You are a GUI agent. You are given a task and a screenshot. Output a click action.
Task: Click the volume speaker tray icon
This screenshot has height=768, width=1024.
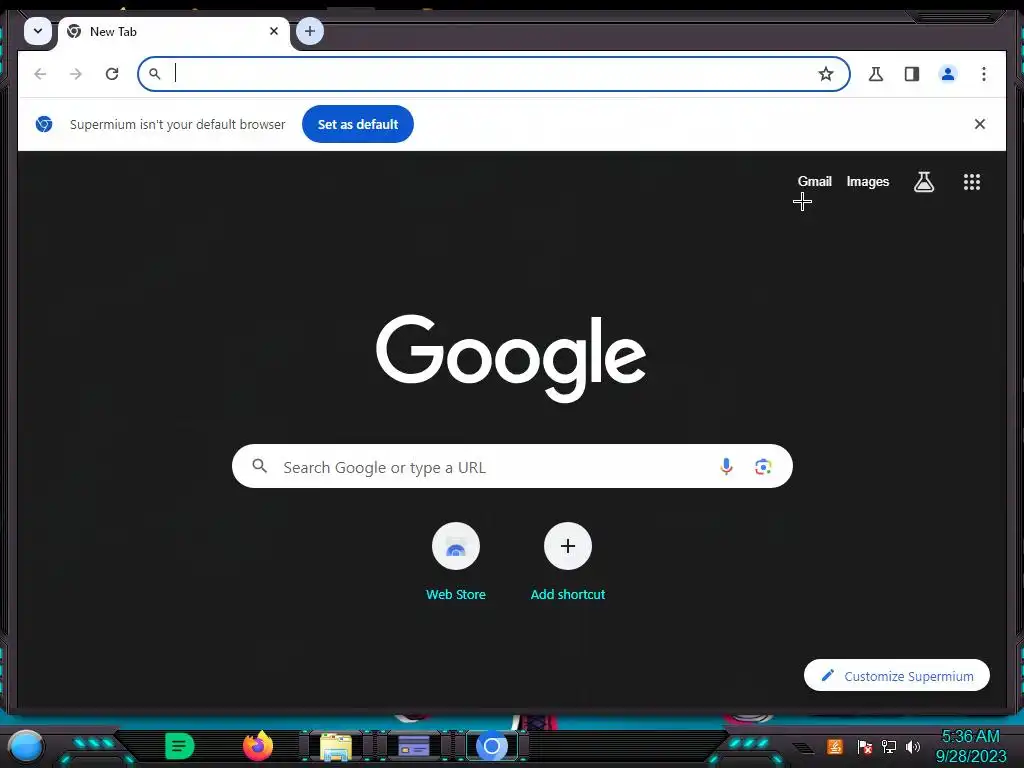(913, 746)
